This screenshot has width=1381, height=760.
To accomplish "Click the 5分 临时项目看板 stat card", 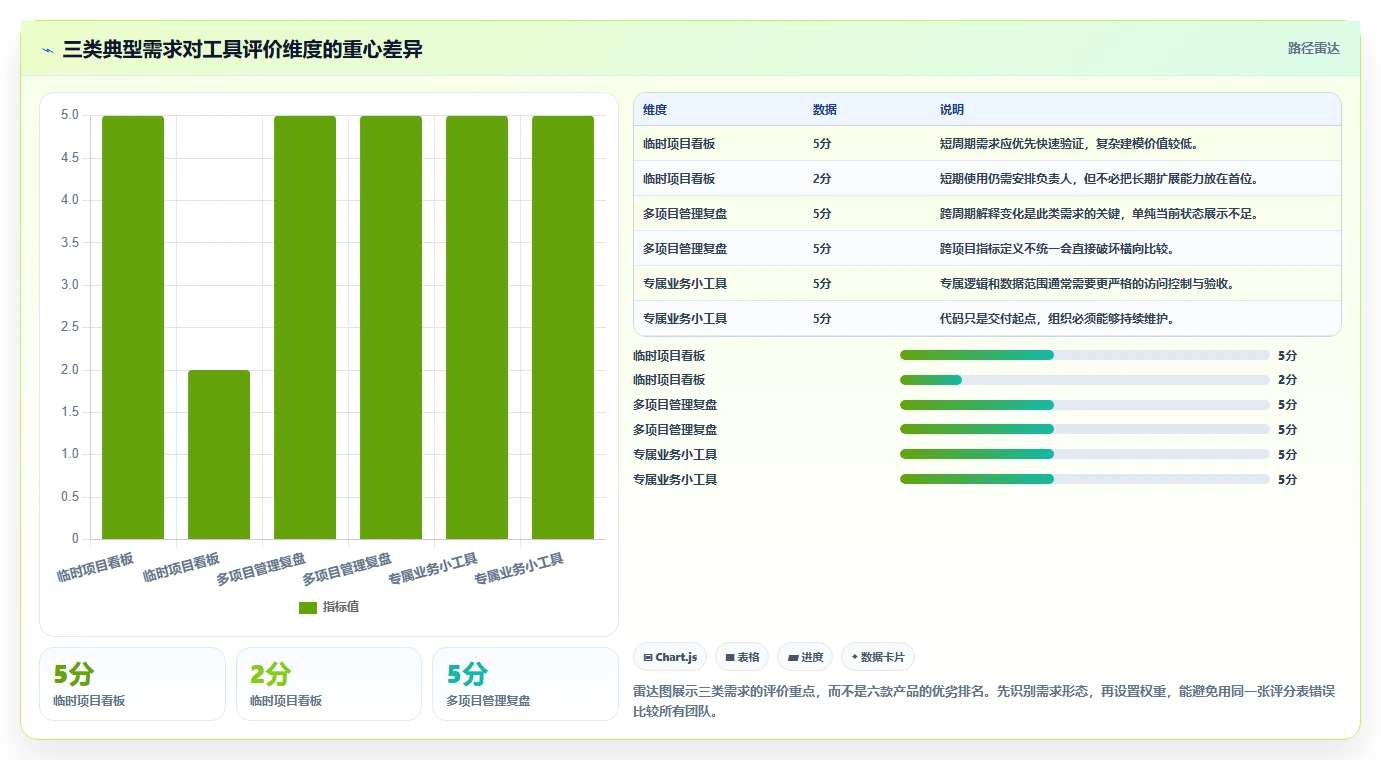I will point(132,684).
